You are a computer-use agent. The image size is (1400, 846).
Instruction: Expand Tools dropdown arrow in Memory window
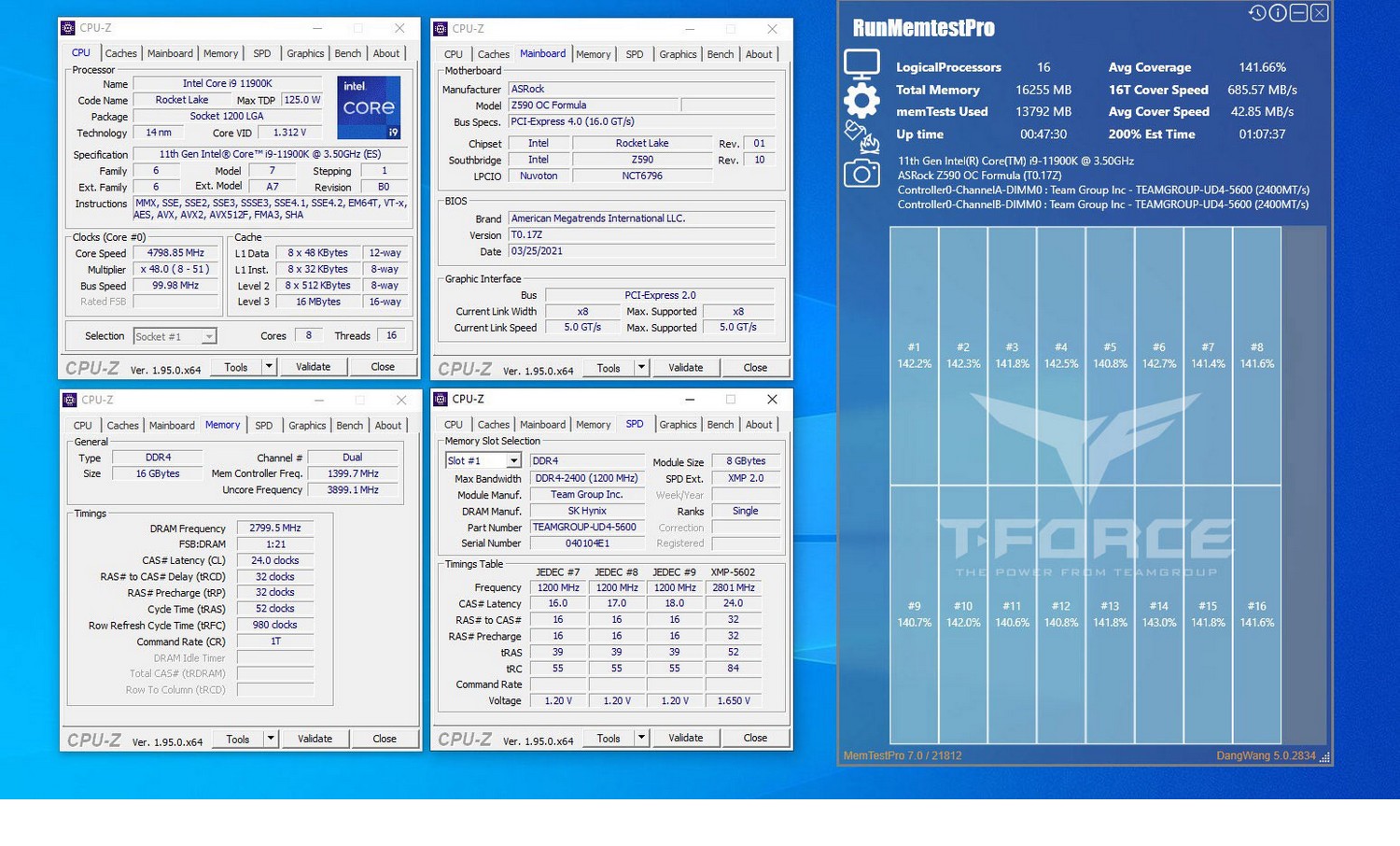pyautogui.click(x=271, y=739)
